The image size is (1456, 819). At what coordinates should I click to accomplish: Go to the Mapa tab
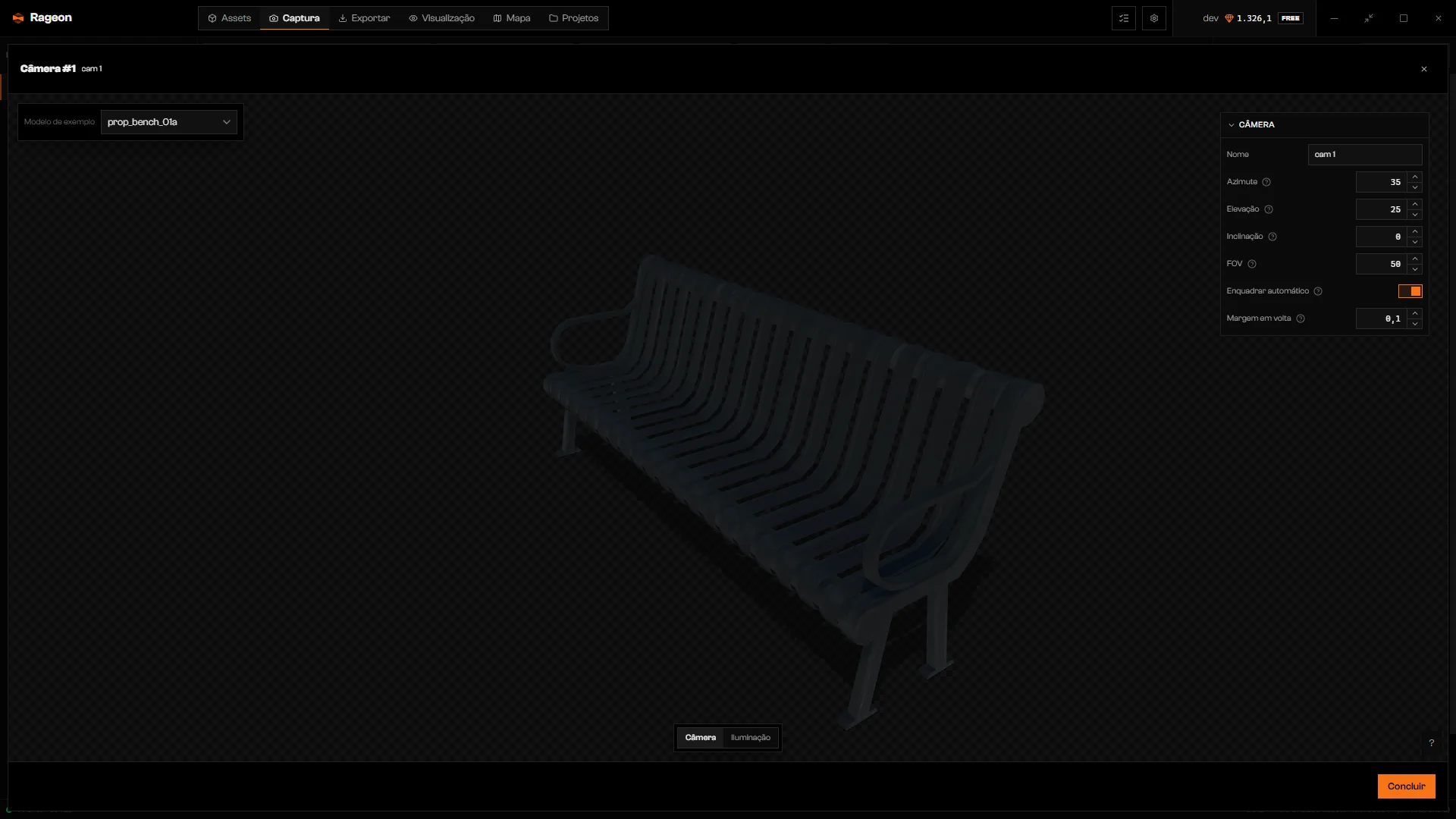pyautogui.click(x=512, y=18)
